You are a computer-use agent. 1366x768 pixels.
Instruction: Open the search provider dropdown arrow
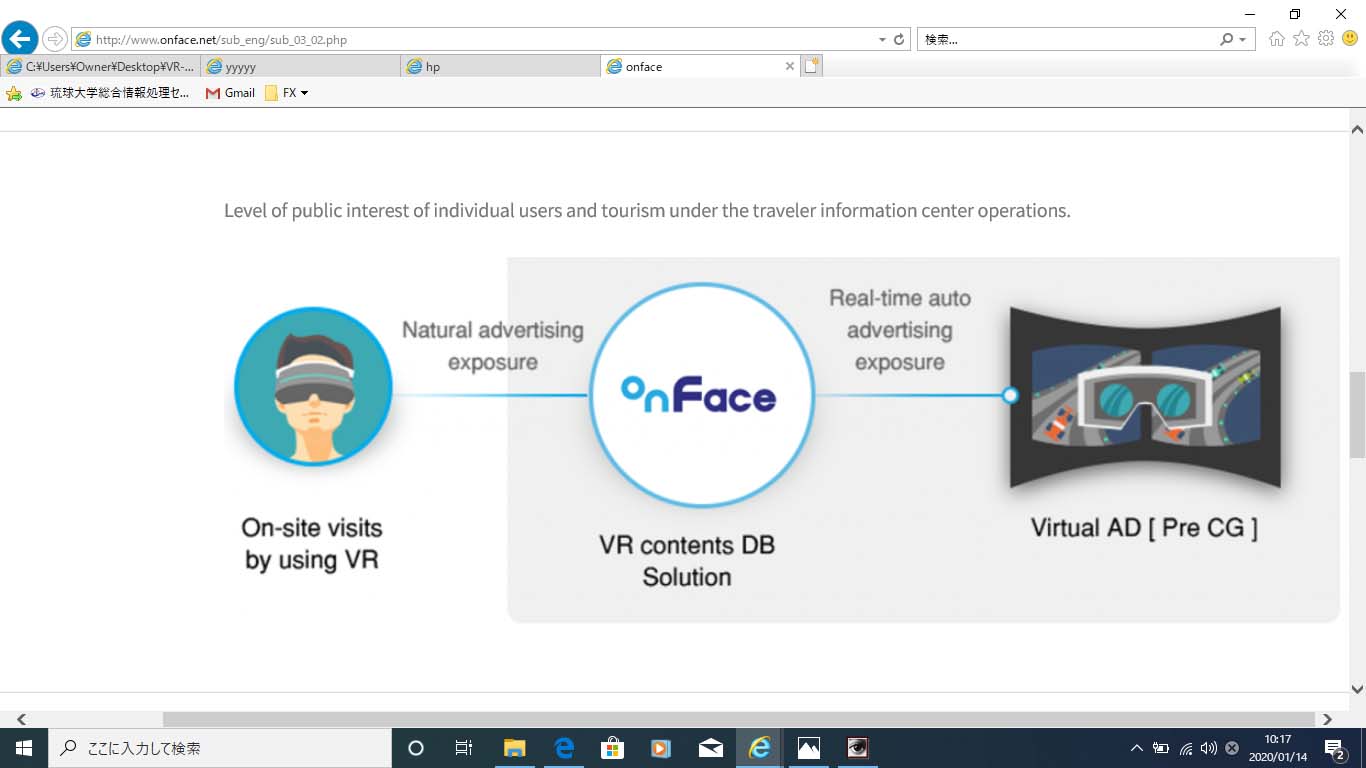(1243, 40)
